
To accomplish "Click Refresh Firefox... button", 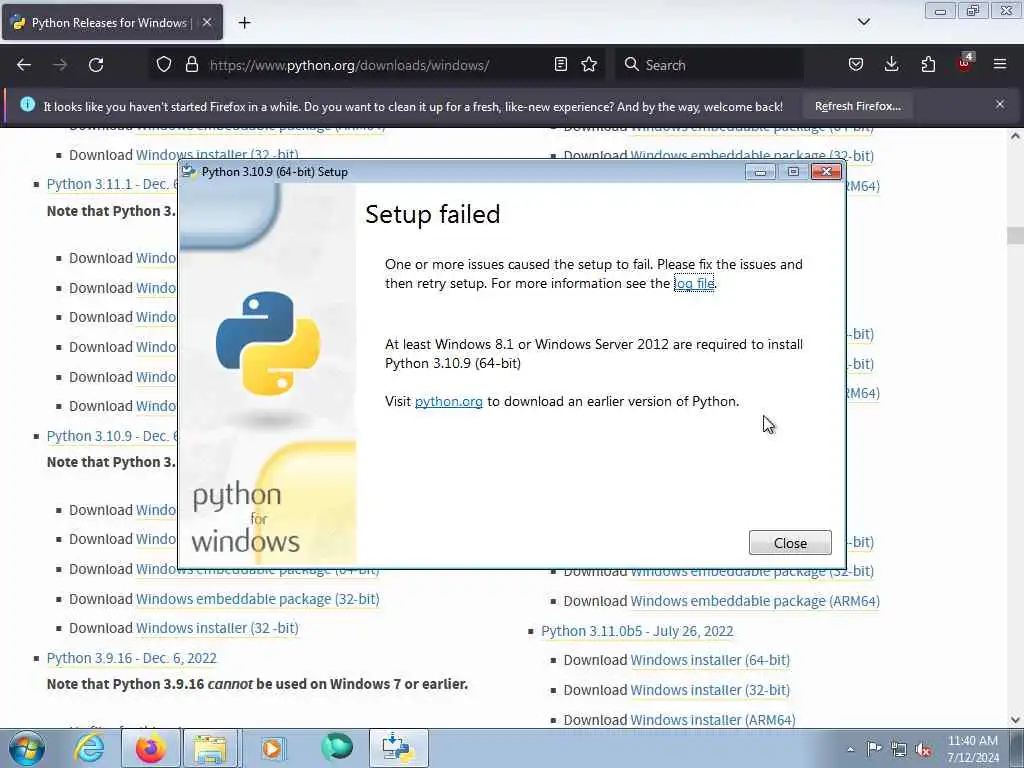I will pos(857,106).
